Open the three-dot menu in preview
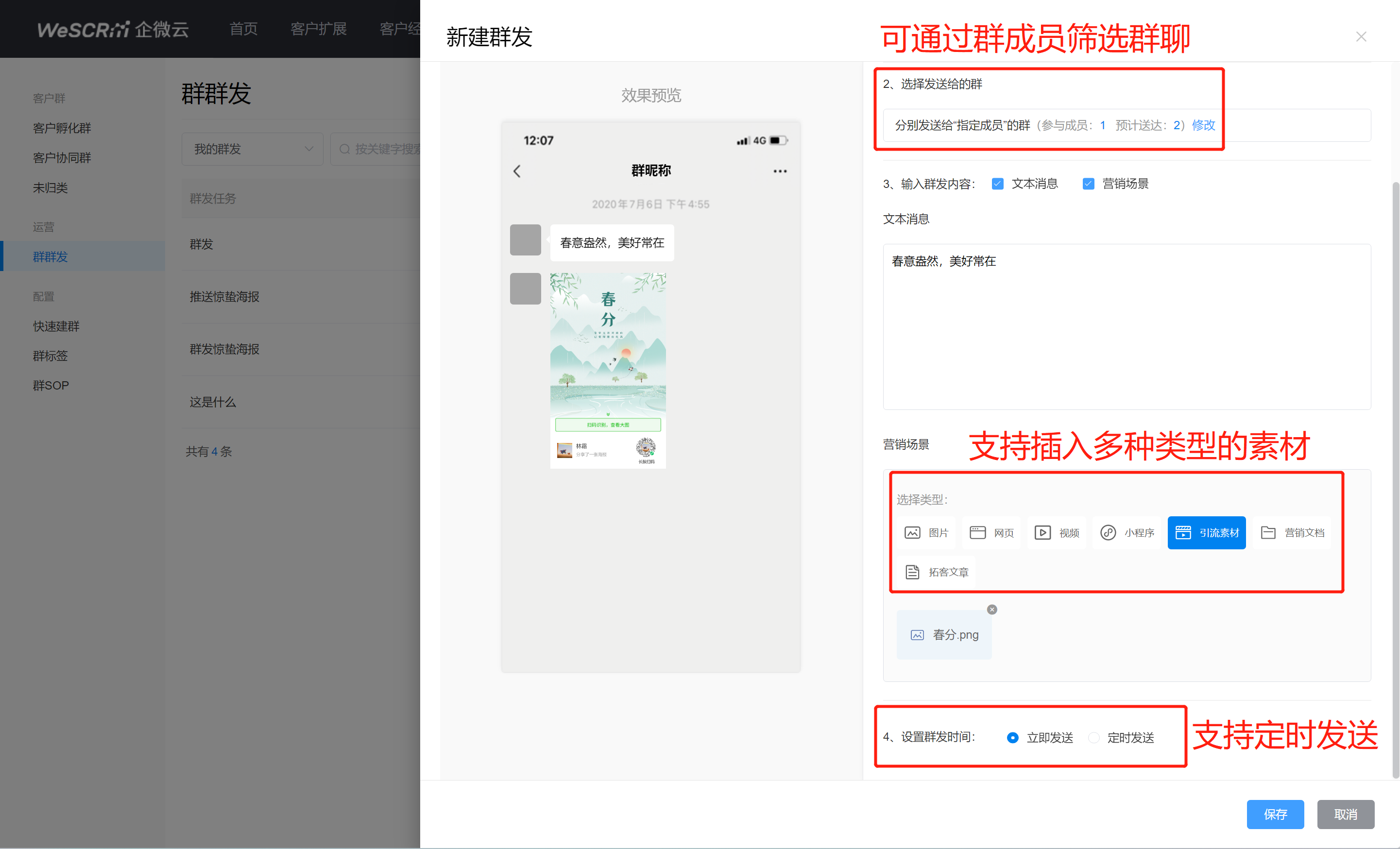The image size is (1400, 849). pyautogui.click(x=780, y=171)
